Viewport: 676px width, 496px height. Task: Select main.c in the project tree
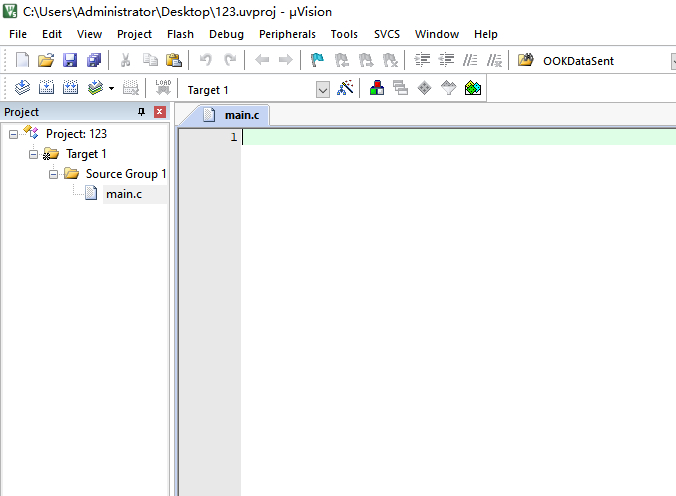coord(124,194)
